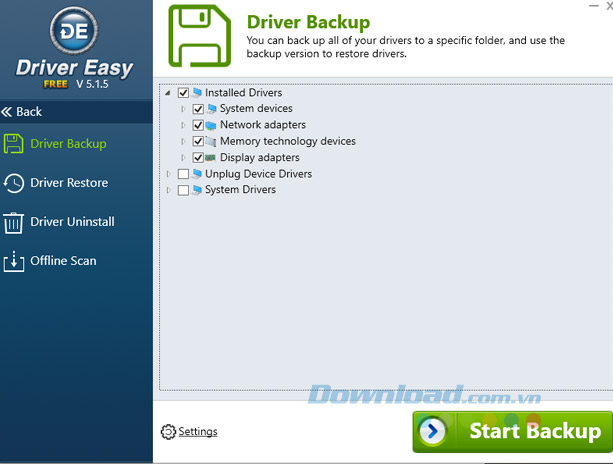613x464 pixels.
Task: Click the large green floppy disk header icon
Action: click(x=199, y=36)
